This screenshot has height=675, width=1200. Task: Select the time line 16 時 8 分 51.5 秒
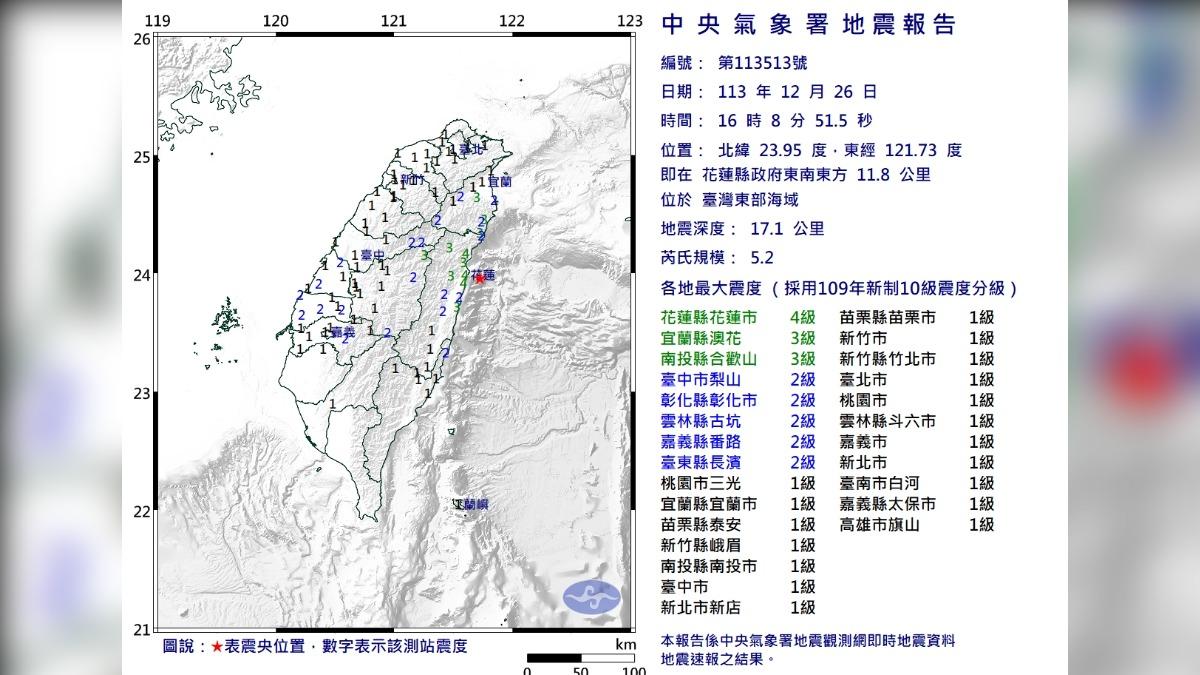(x=766, y=121)
